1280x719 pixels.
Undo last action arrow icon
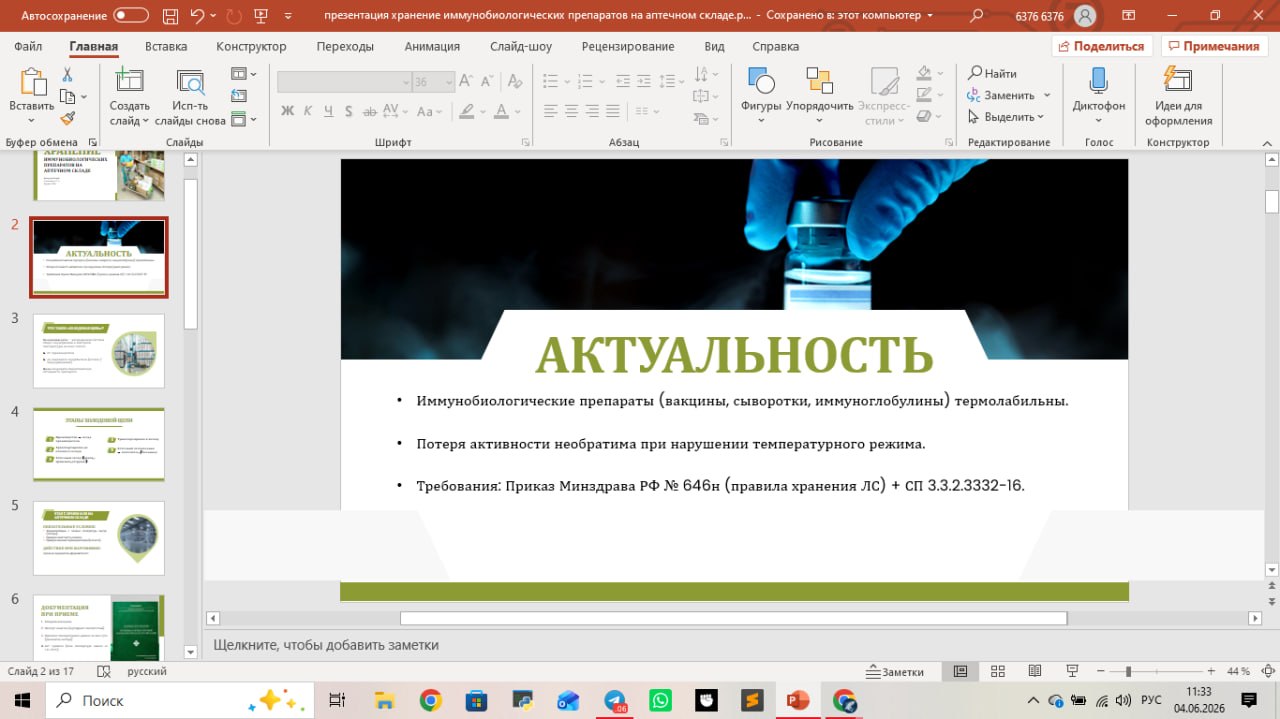coord(198,15)
